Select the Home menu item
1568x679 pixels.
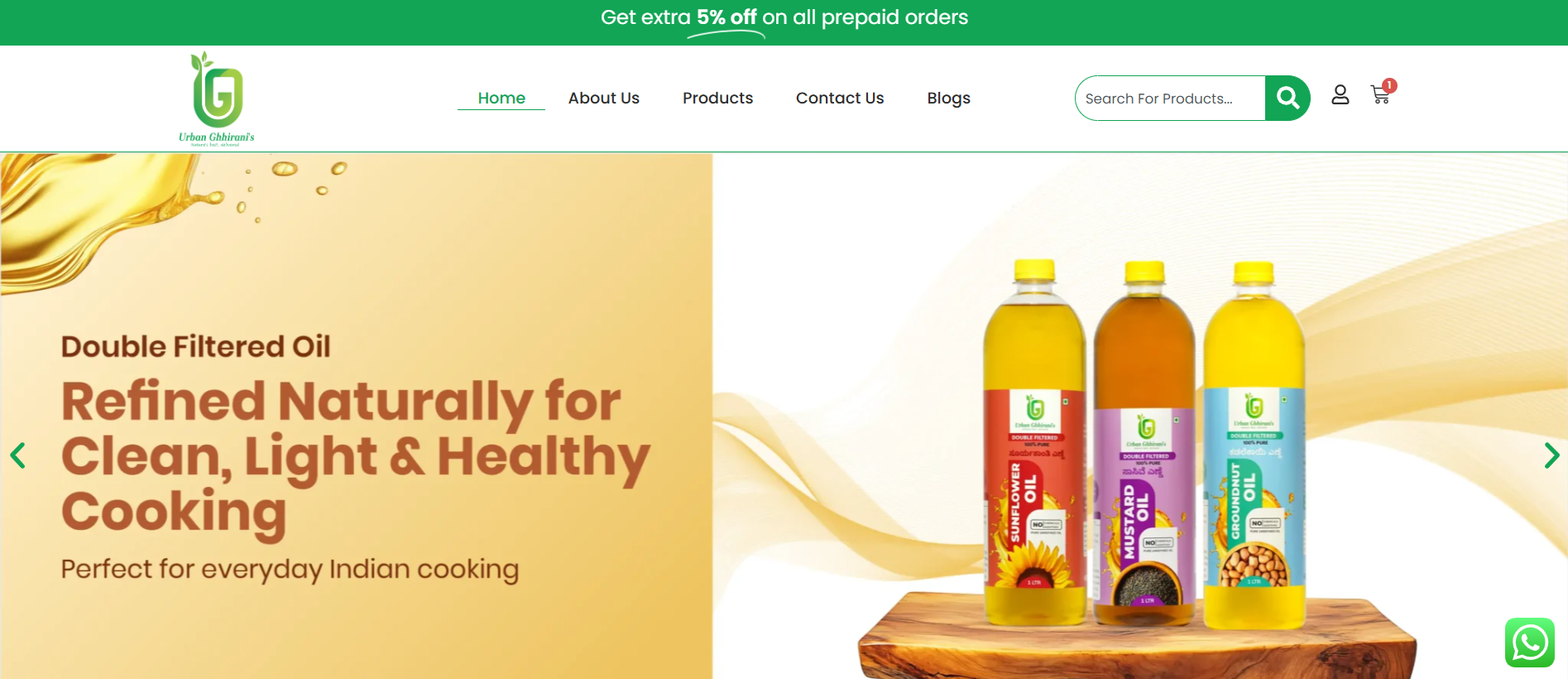pyautogui.click(x=501, y=98)
